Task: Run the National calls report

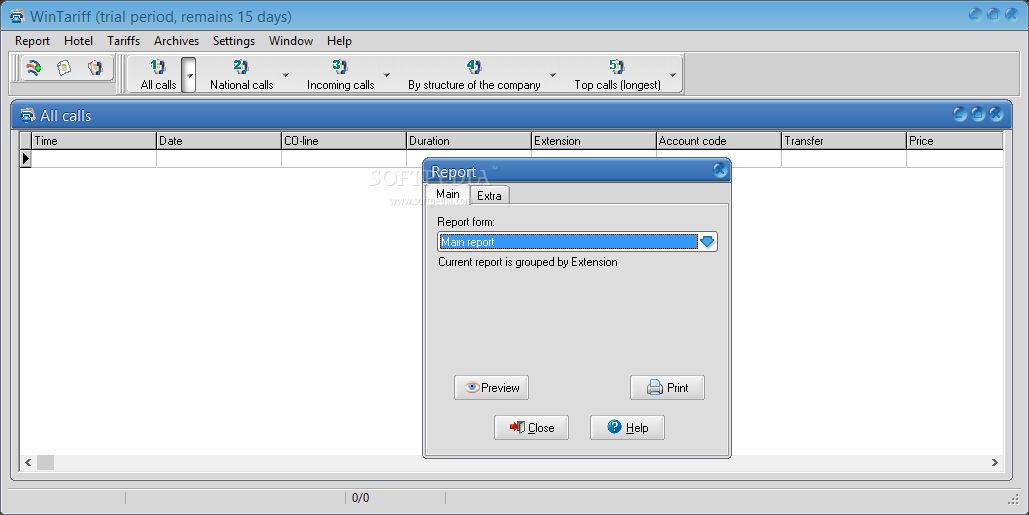Action: click(242, 74)
